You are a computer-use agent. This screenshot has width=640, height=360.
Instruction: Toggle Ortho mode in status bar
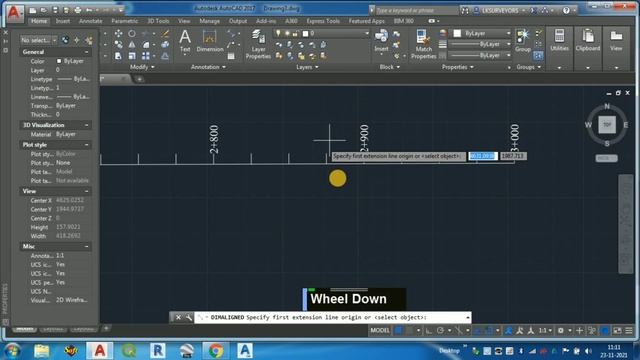point(429,330)
